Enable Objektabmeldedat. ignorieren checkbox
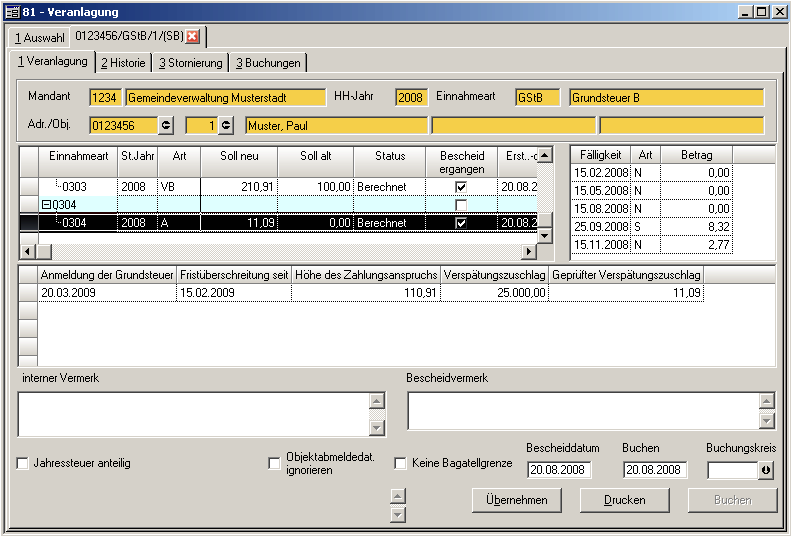The image size is (791, 536). tap(275, 464)
